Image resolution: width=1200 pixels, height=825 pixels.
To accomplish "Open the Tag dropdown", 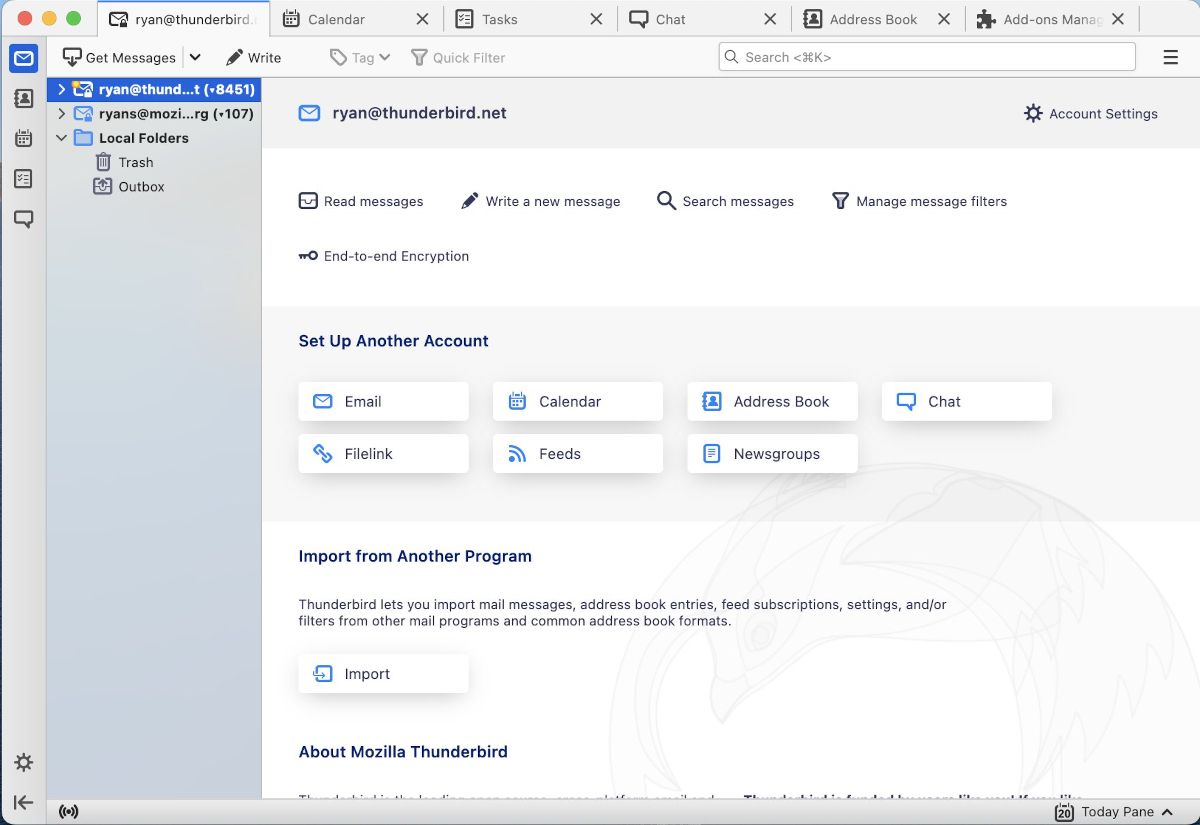I will pyautogui.click(x=360, y=58).
